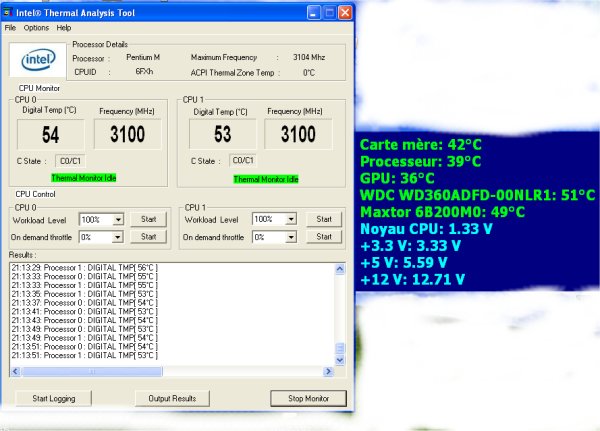
Task: Click the CPUID value 6FXh
Action: [x=144, y=72]
